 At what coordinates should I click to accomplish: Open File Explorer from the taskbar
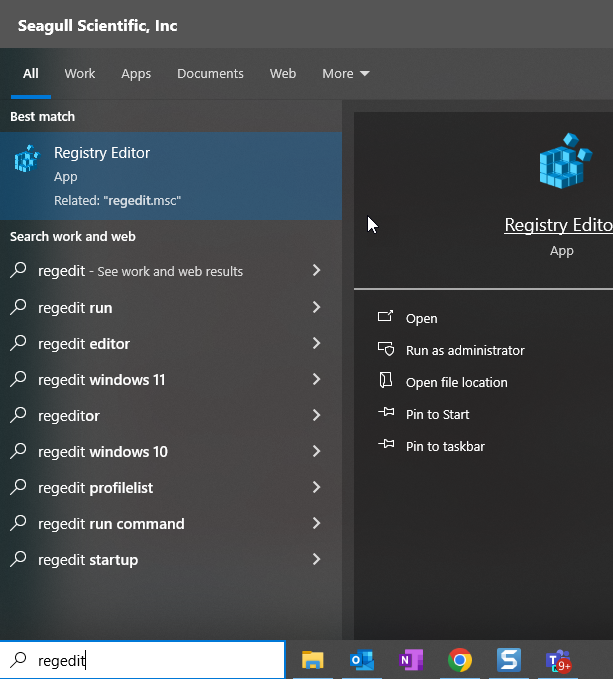tap(313, 660)
